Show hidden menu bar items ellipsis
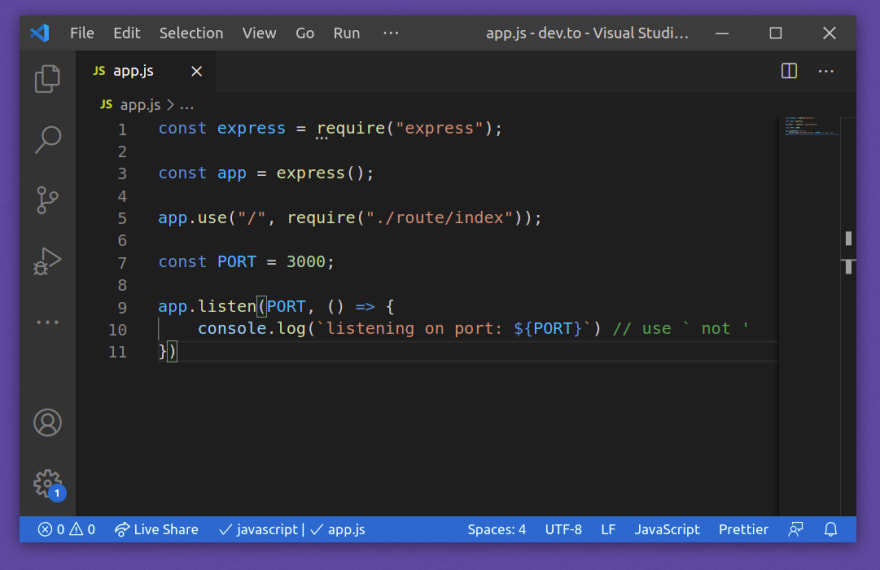The height and width of the screenshot is (570, 880). (391, 33)
